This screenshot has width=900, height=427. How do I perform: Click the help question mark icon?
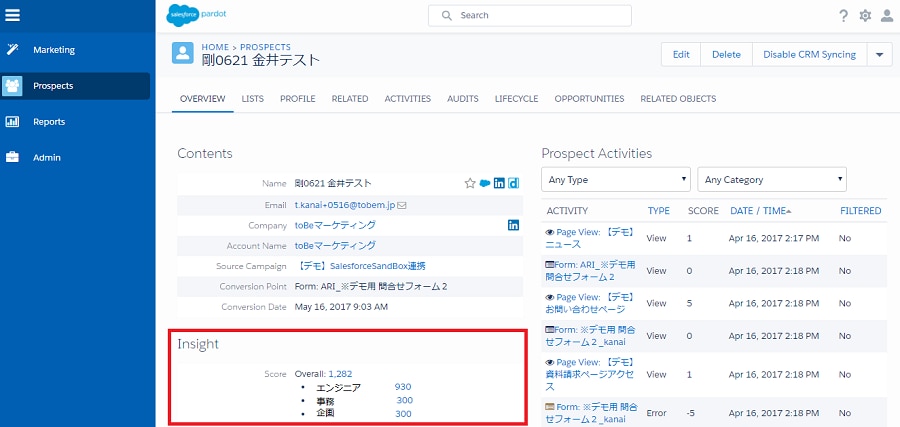843,16
